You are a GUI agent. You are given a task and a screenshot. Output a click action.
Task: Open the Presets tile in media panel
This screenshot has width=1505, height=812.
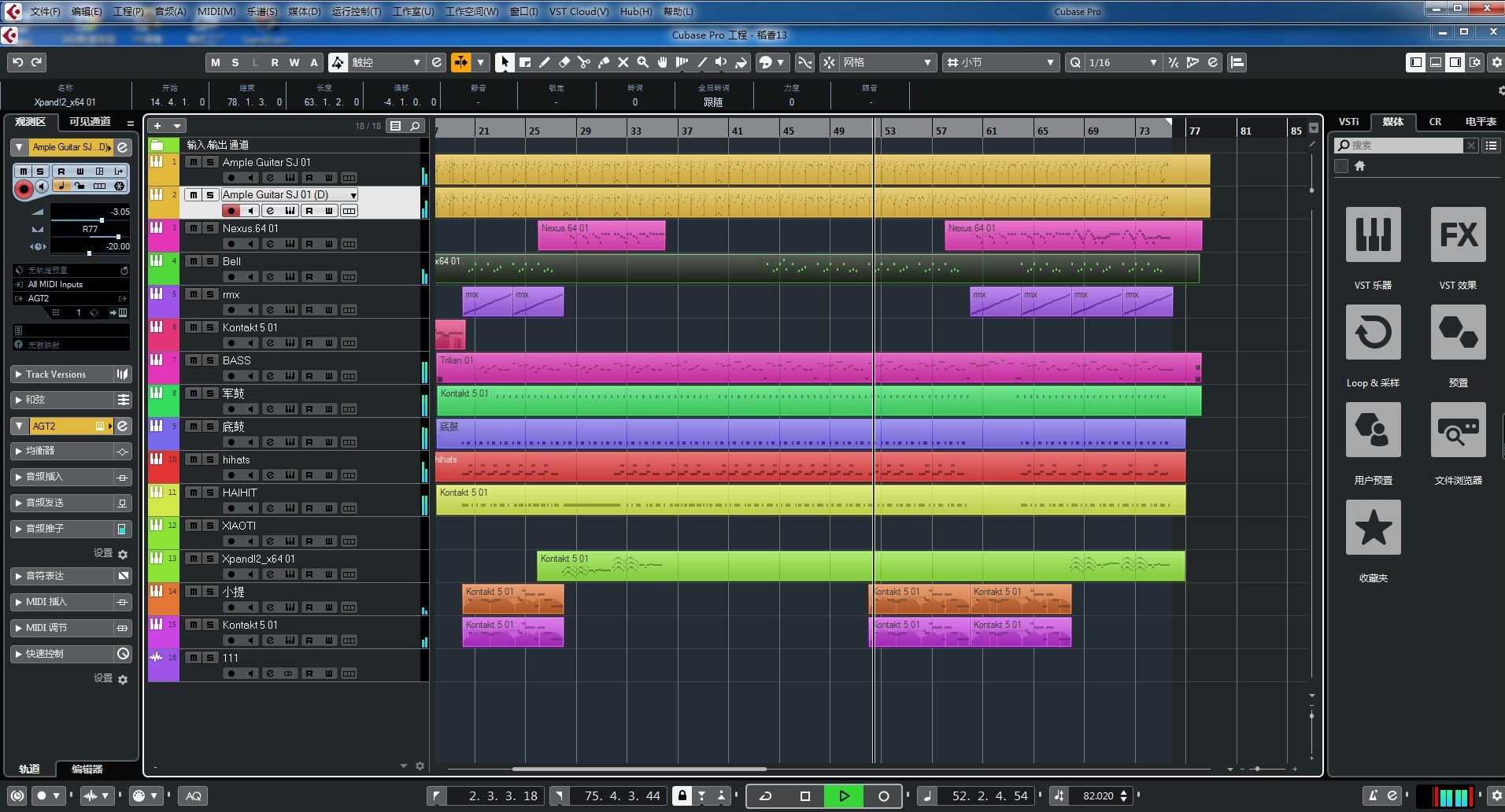point(1458,332)
